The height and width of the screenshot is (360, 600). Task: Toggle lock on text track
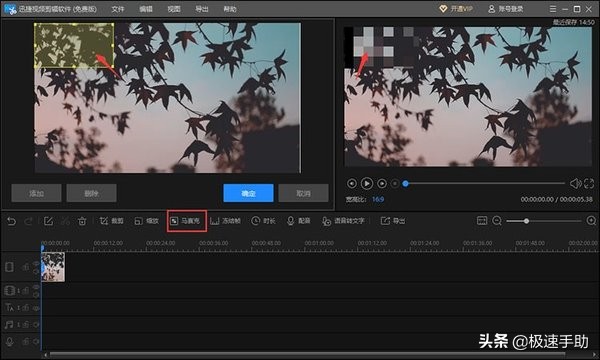coord(26,308)
